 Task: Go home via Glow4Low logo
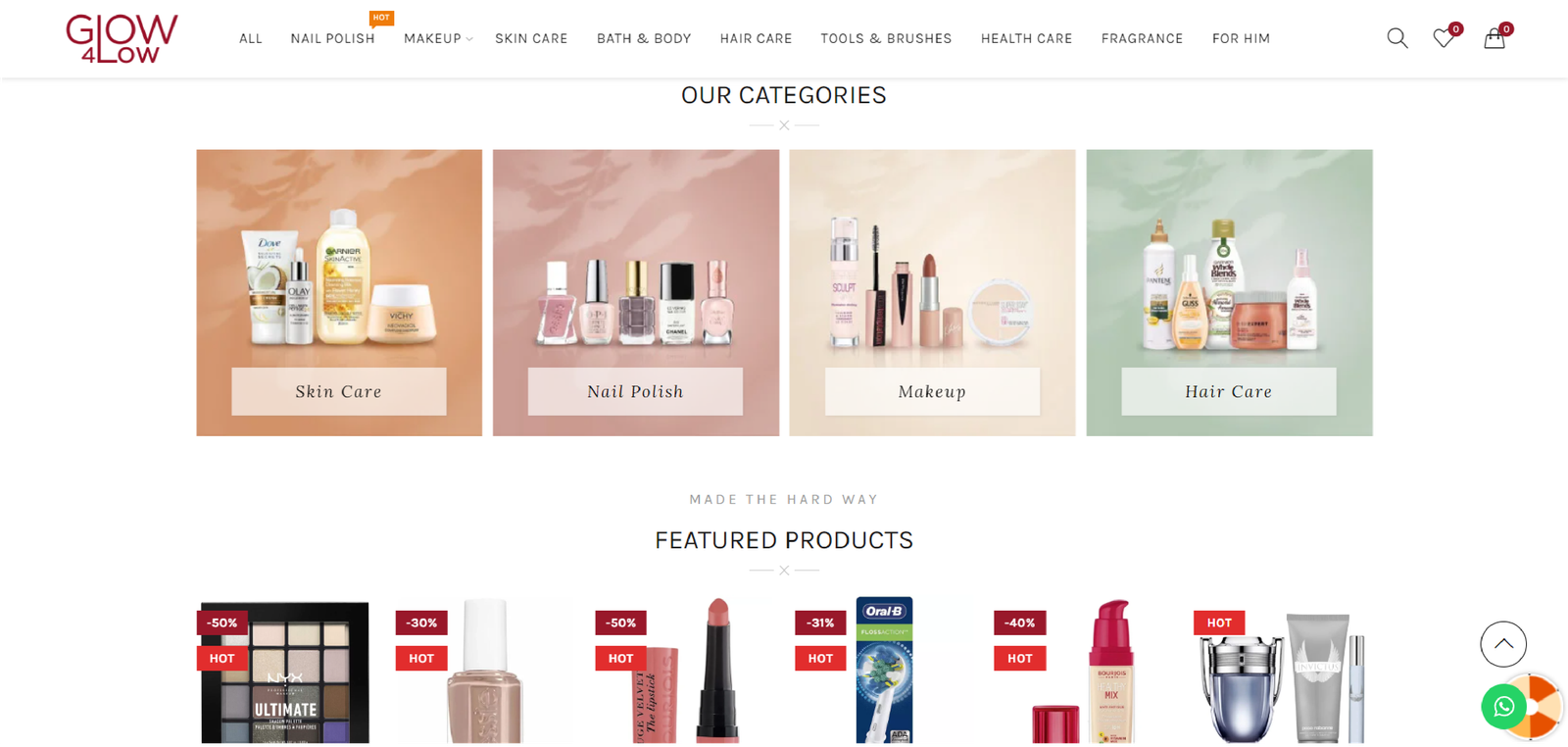[x=122, y=38]
